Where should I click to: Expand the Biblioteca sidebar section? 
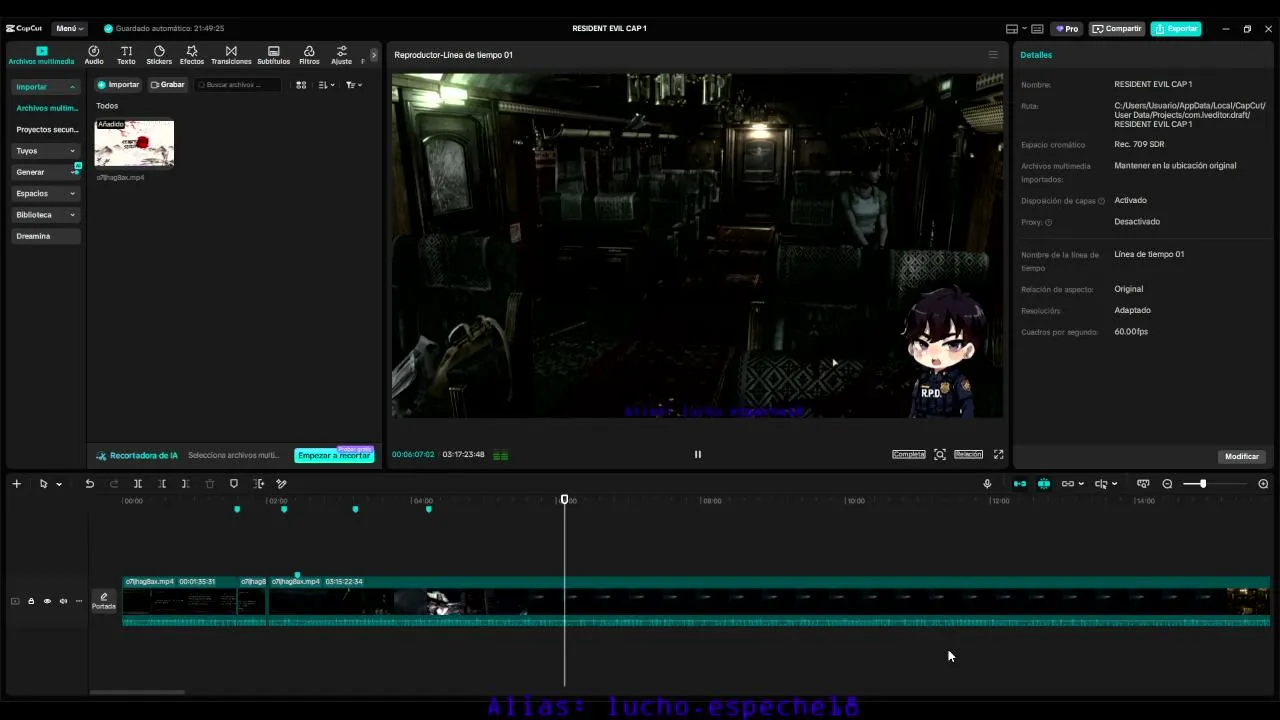(45, 215)
